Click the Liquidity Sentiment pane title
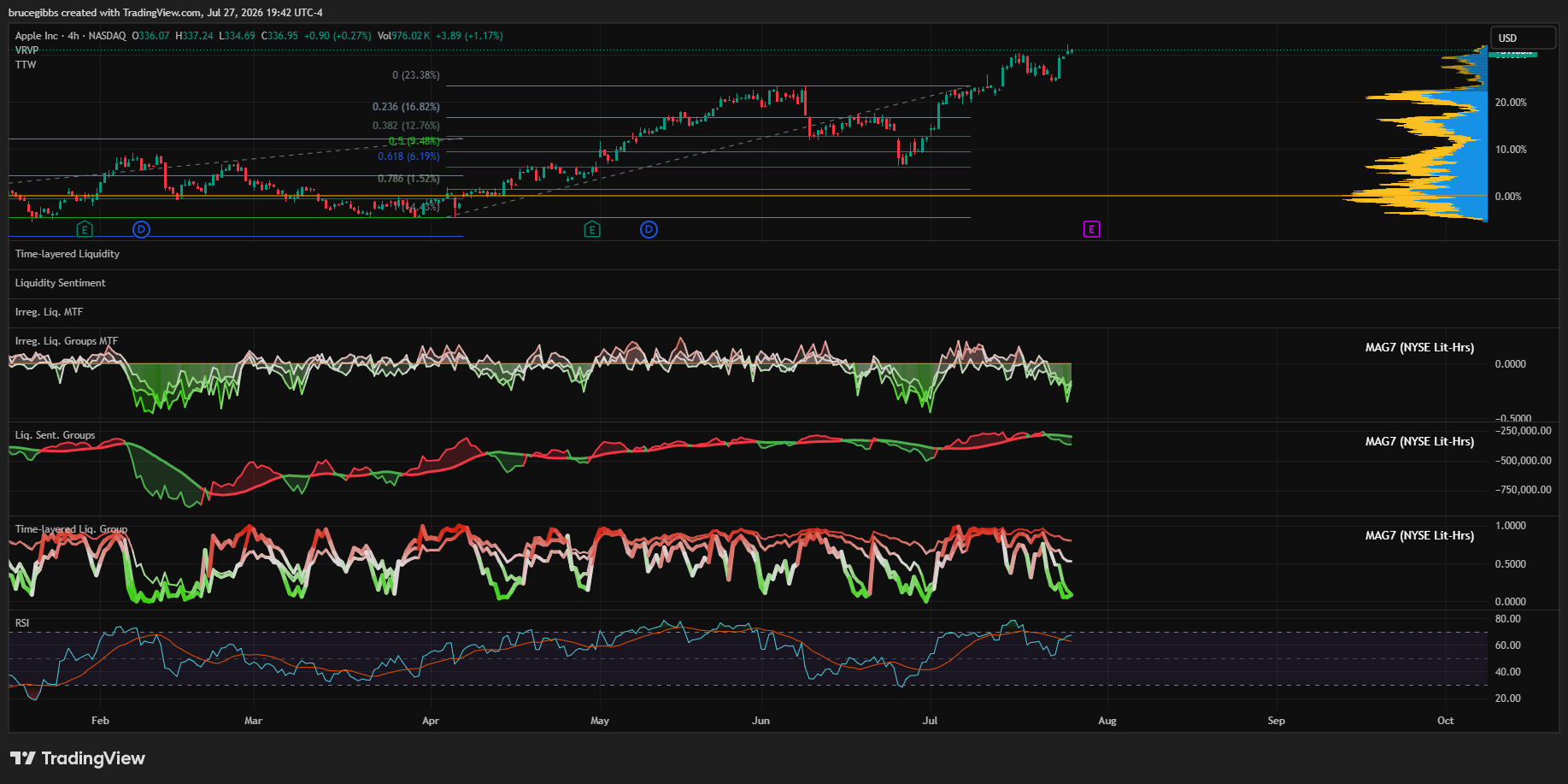This screenshot has height=784, width=1568. [x=61, y=283]
